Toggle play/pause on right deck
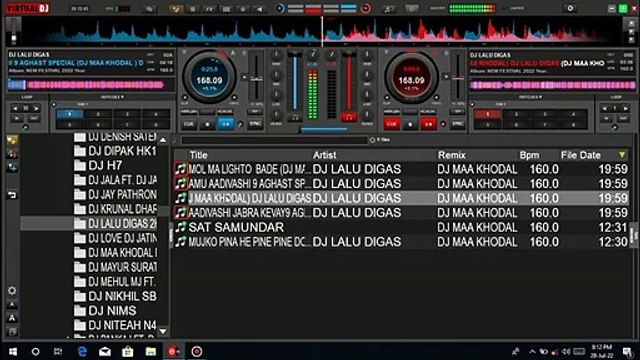640x360 pixels. coord(429,124)
